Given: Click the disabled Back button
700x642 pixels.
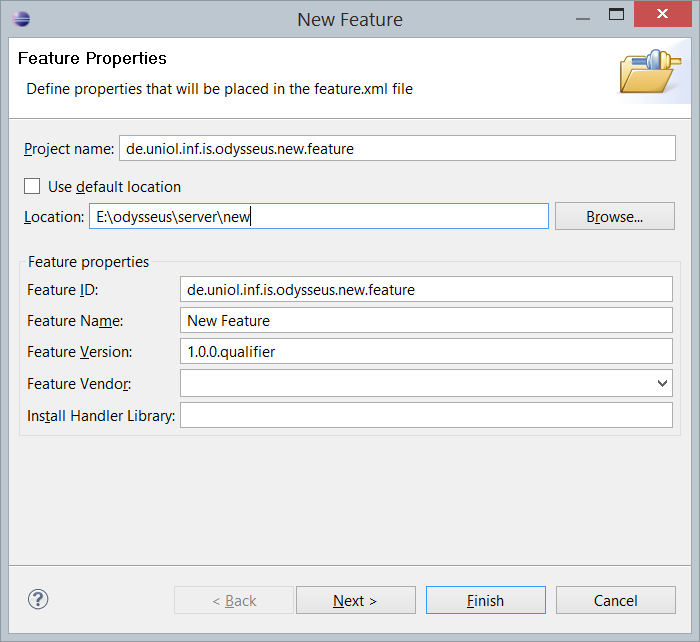Looking at the screenshot, I should [x=234, y=600].
